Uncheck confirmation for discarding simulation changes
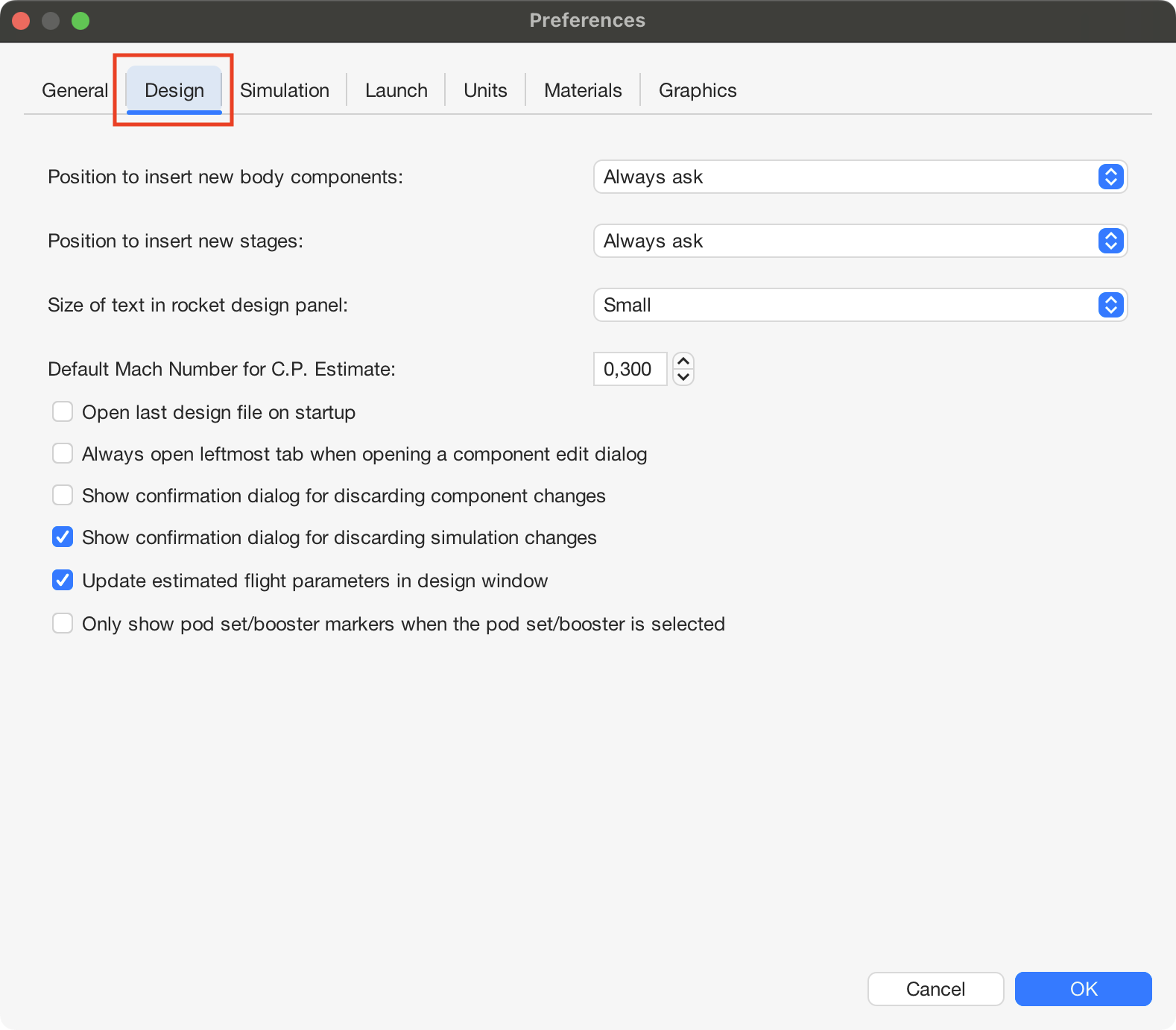The image size is (1176, 1030). tap(63, 537)
